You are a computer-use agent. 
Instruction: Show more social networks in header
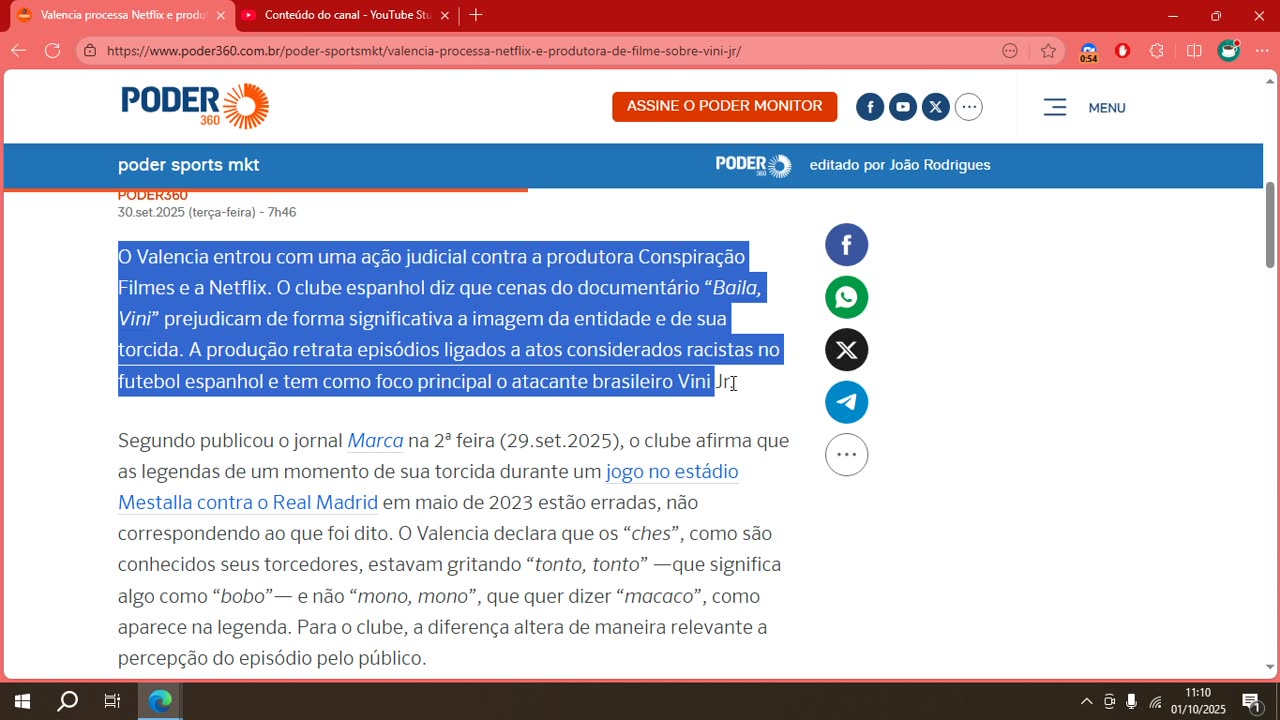pyautogui.click(x=968, y=107)
